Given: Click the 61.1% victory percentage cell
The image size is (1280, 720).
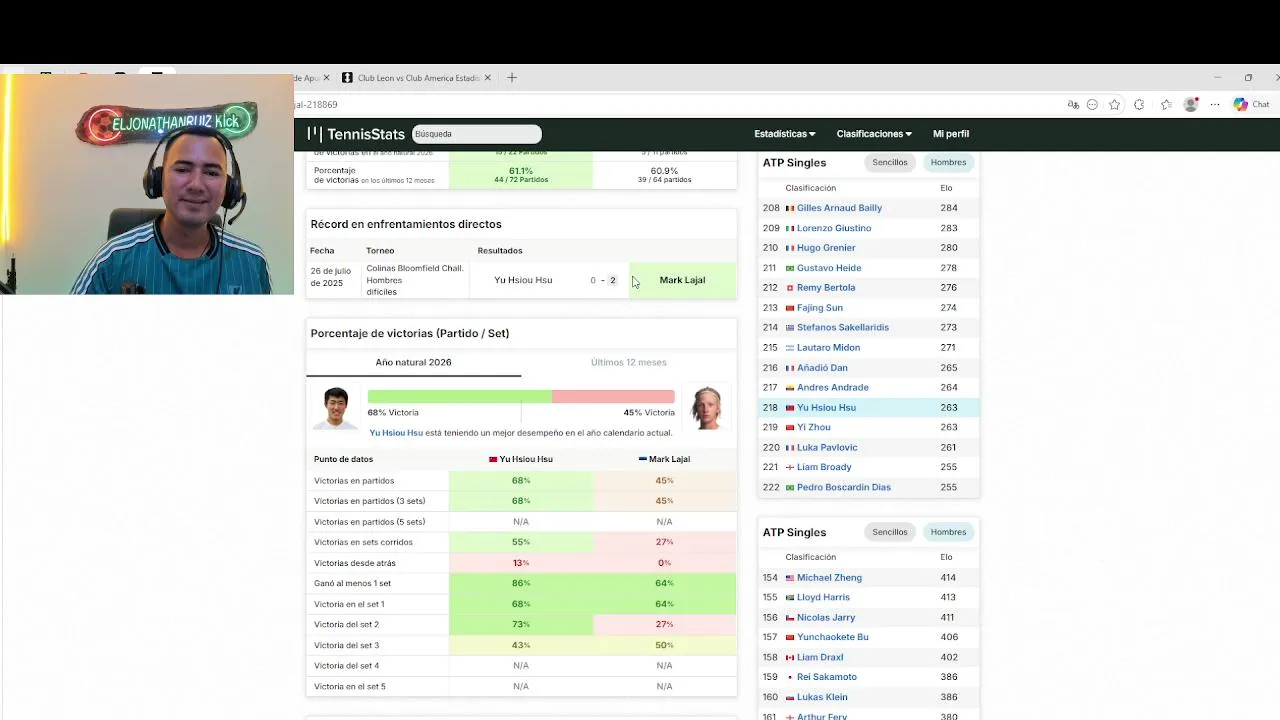Looking at the screenshot, I should (521, 175).
